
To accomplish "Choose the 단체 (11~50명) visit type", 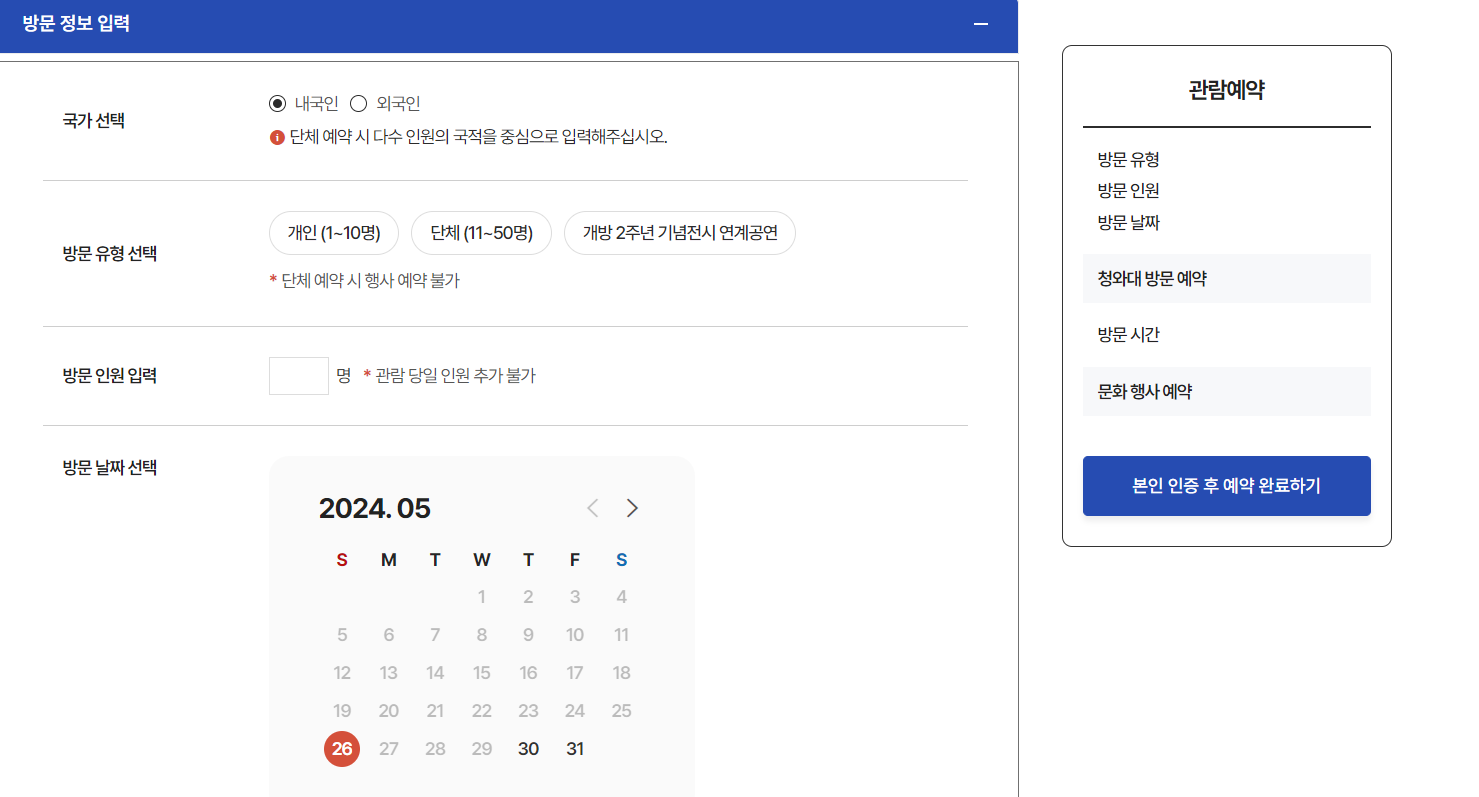I will pos(481,232).
